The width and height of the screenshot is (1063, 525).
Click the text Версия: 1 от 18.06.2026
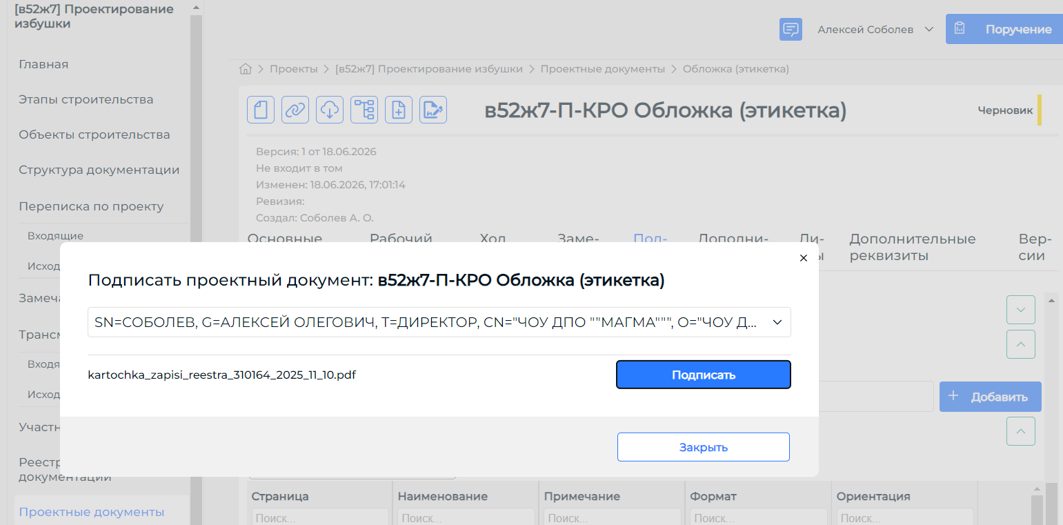coord(316,152)
